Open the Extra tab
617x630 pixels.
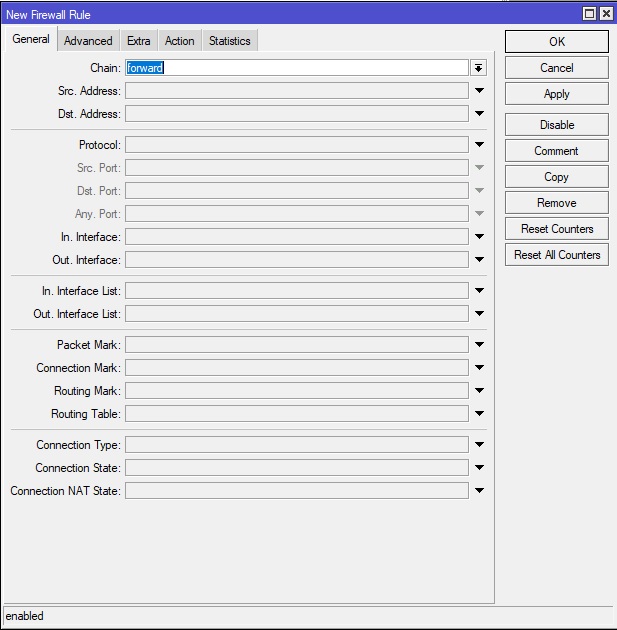coord(138,41)
